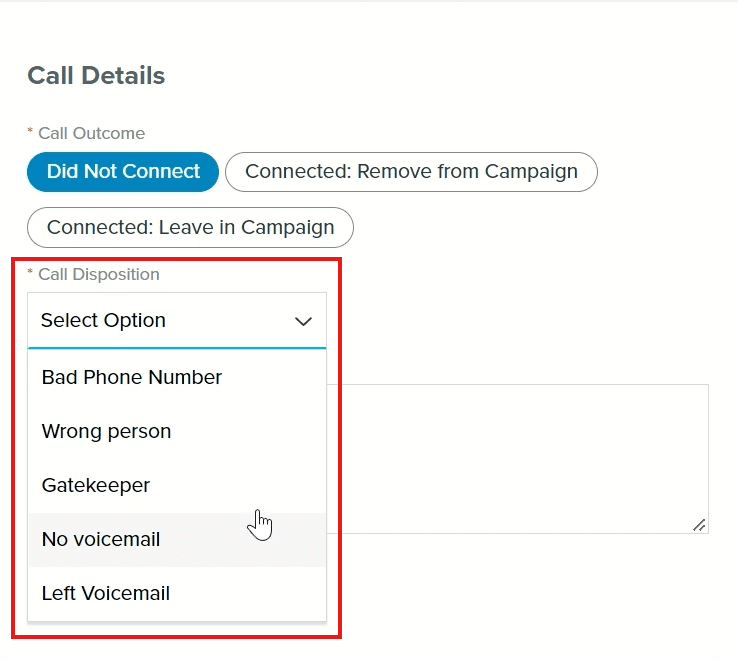This screenshot has height=661, width=738.
Task: Mark the call as Left Voicemail
Action: [106, 594]
